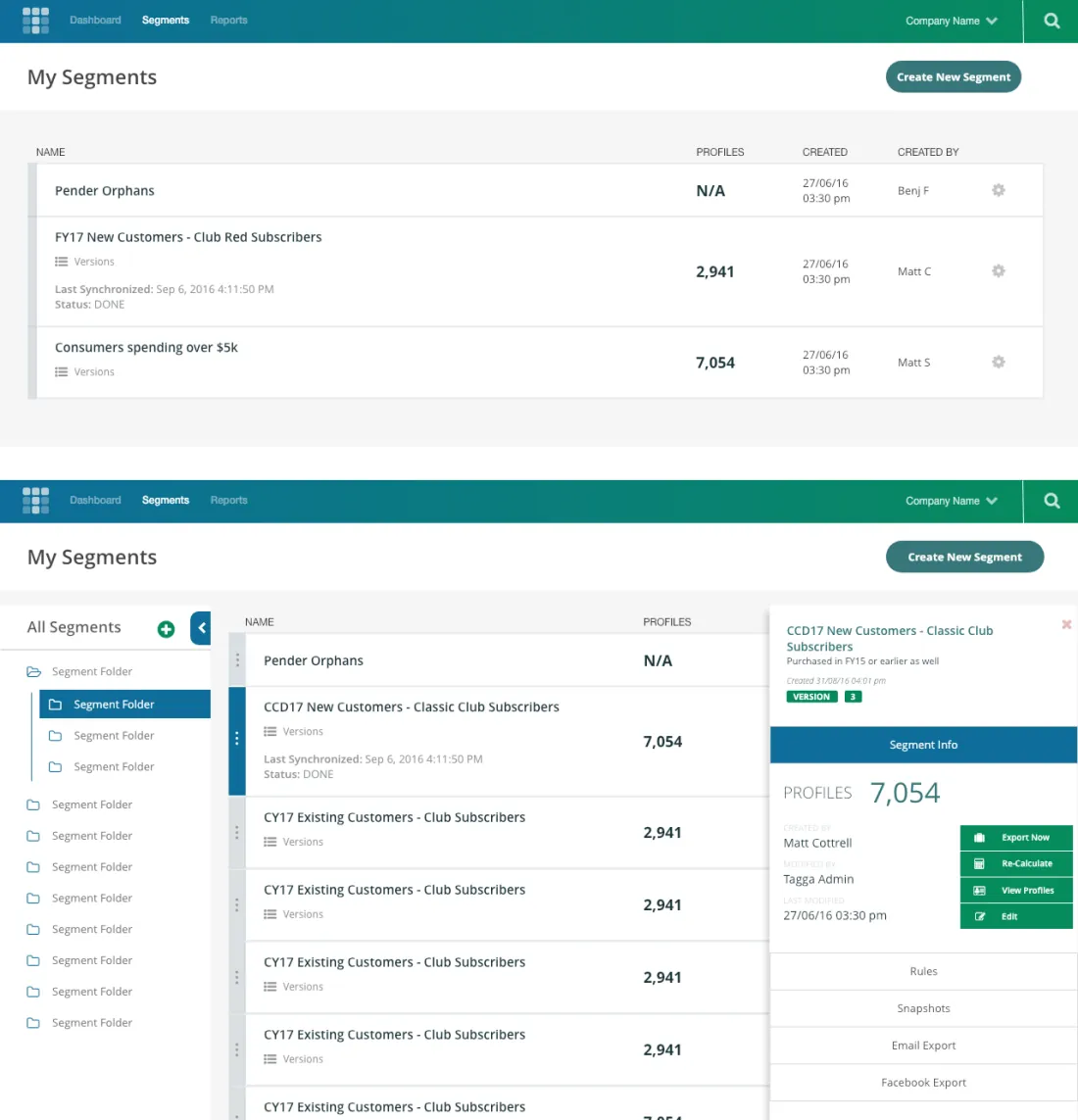Open settings gear for FY17 New Customers row

point(999,270)
